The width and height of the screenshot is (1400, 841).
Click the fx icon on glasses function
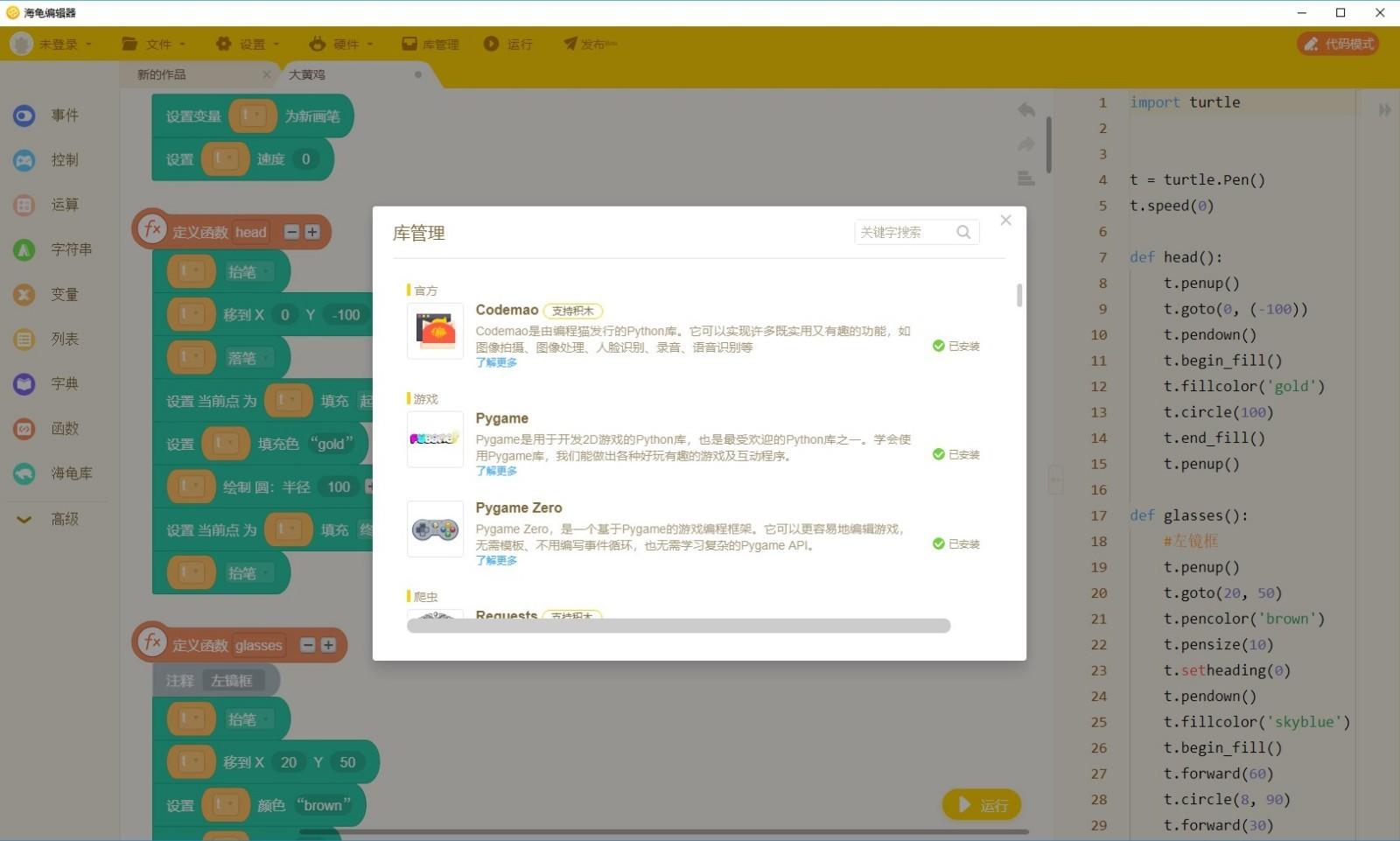point(152,641)
